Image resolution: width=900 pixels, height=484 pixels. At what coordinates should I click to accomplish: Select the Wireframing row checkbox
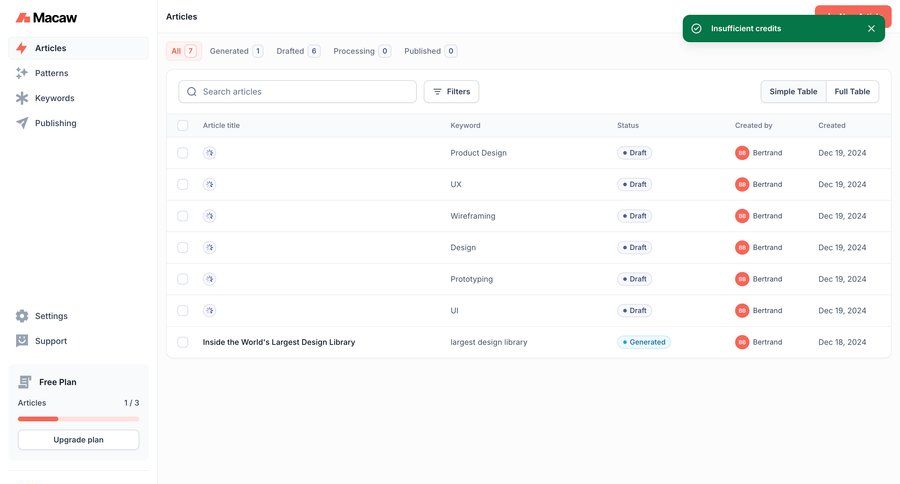pos(183,216)
